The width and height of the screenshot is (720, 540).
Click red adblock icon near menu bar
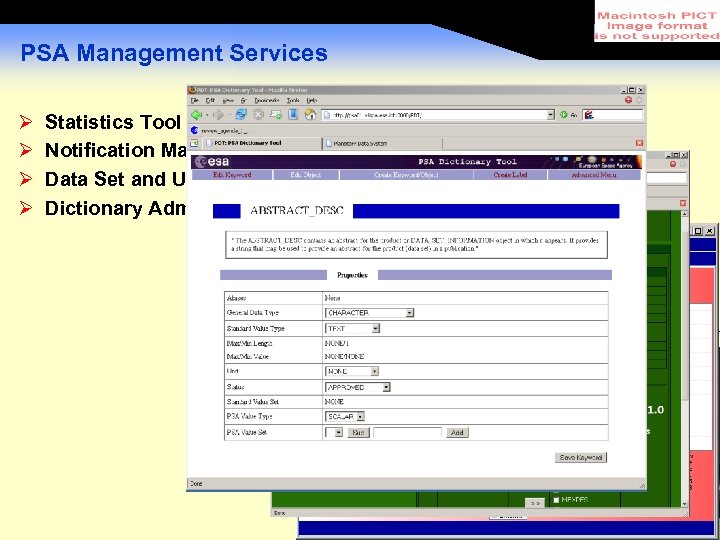(x=629, y=100)
